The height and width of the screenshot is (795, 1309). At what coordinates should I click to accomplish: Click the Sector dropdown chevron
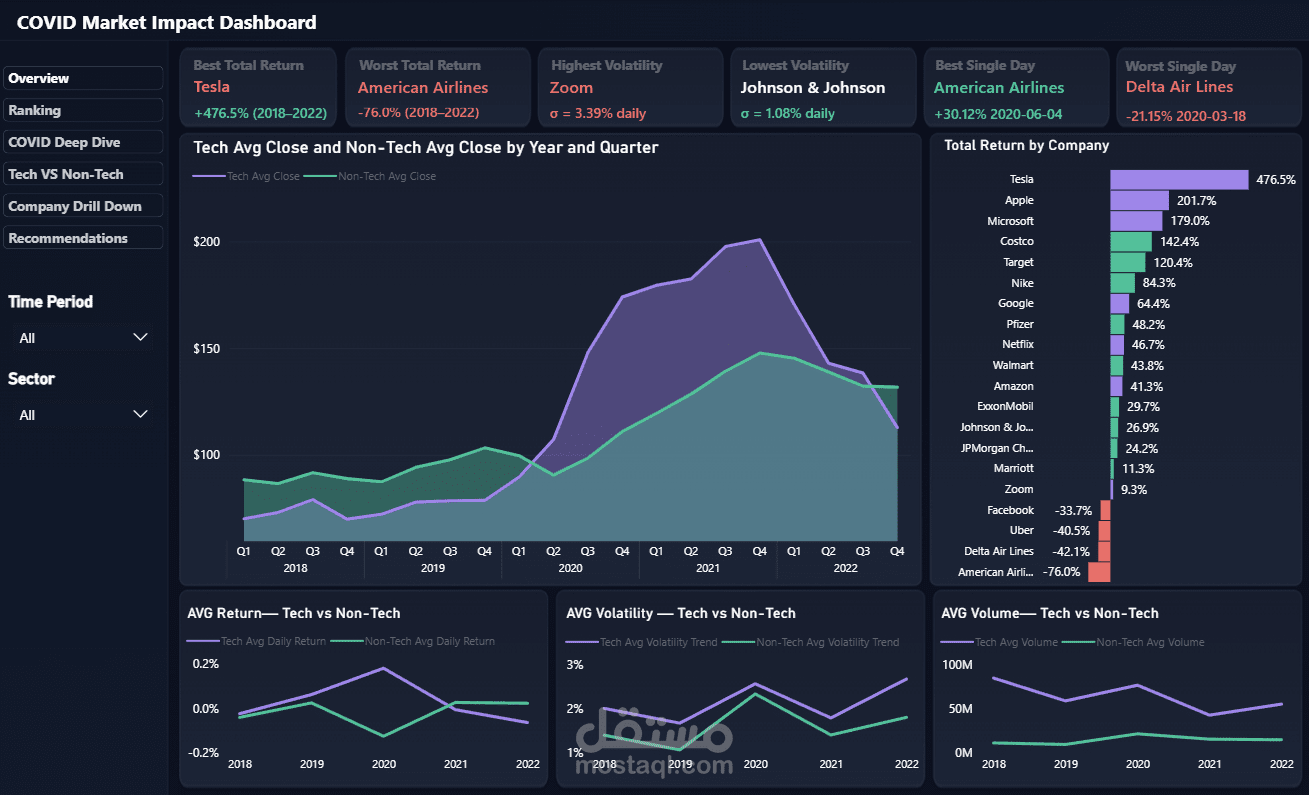[x=141, y=414]
